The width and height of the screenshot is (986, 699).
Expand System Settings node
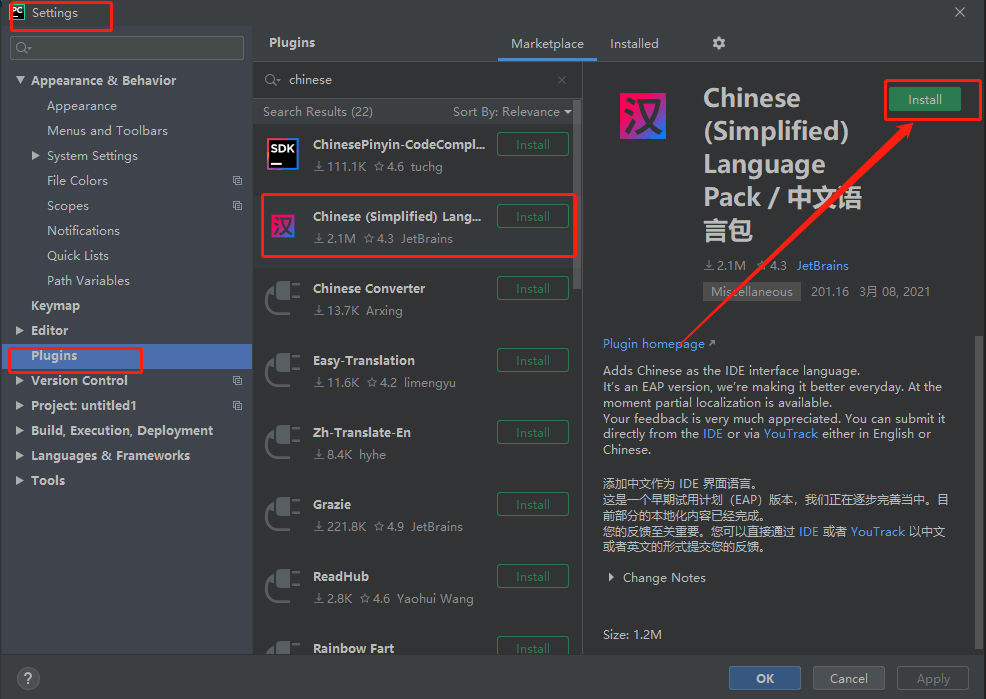[x=36, y=155]
